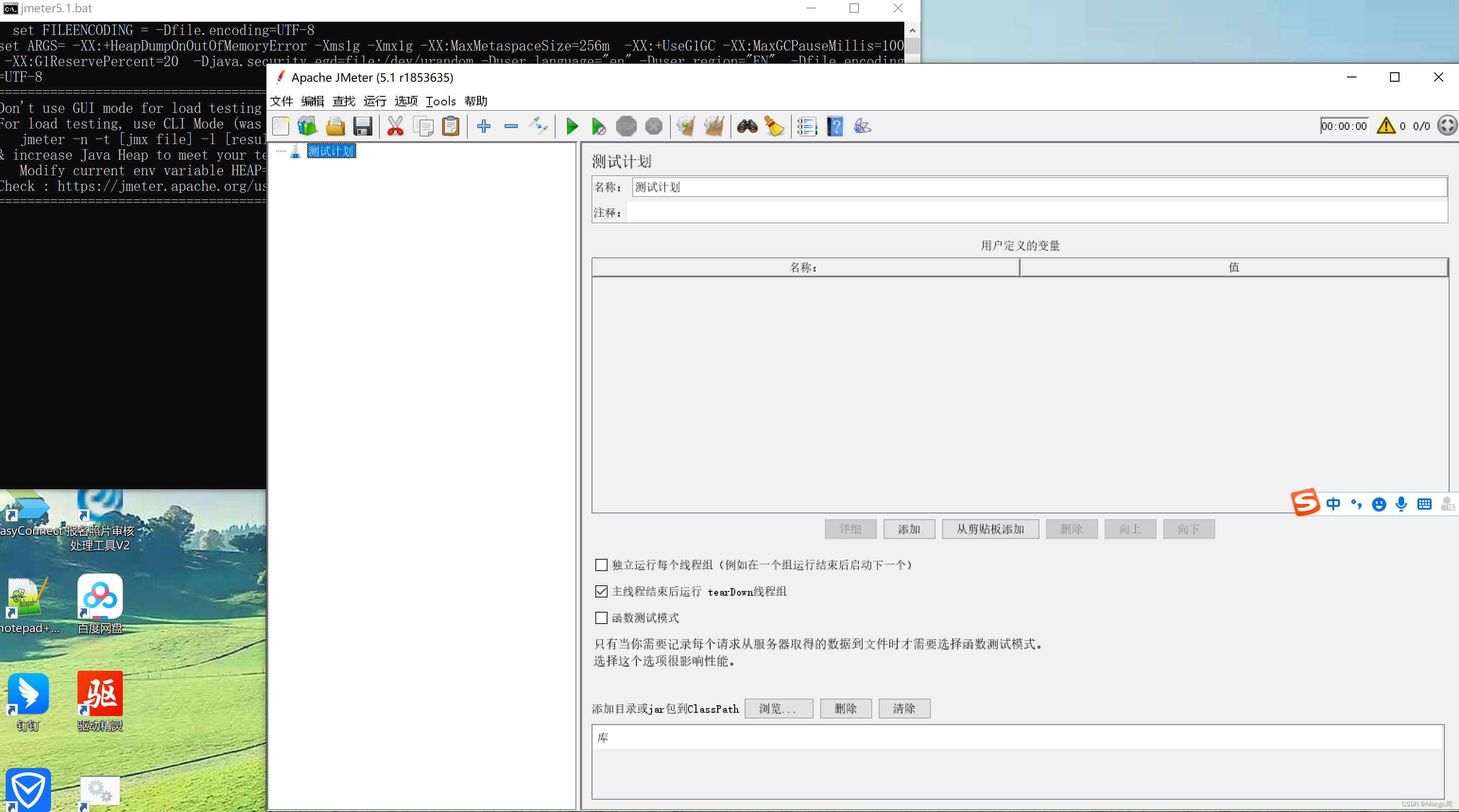Click the Toggle enable/disable icon
The height and width of the screenshot is (812, 1459).
[538, 126]
